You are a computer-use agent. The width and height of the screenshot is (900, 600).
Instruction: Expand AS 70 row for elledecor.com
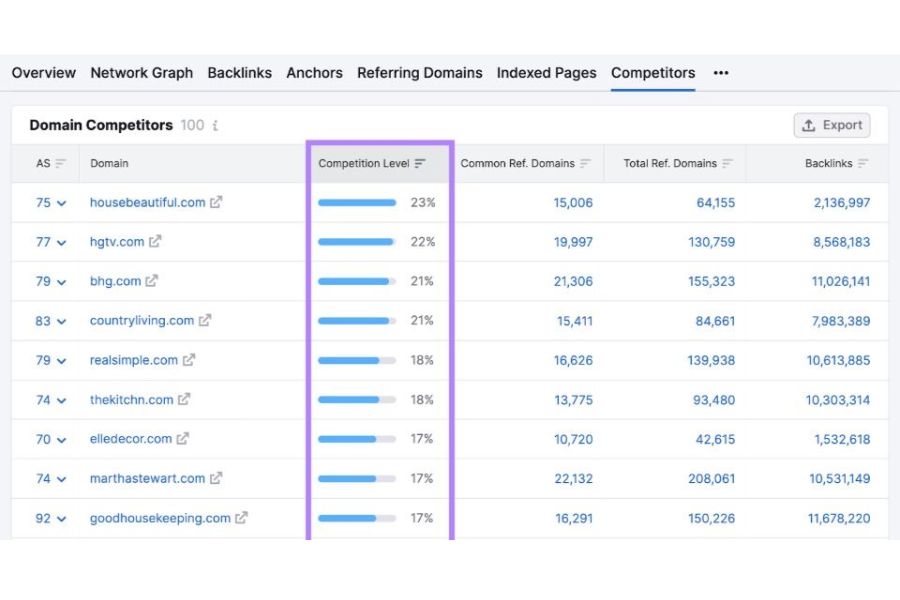(x=61, y=440)
